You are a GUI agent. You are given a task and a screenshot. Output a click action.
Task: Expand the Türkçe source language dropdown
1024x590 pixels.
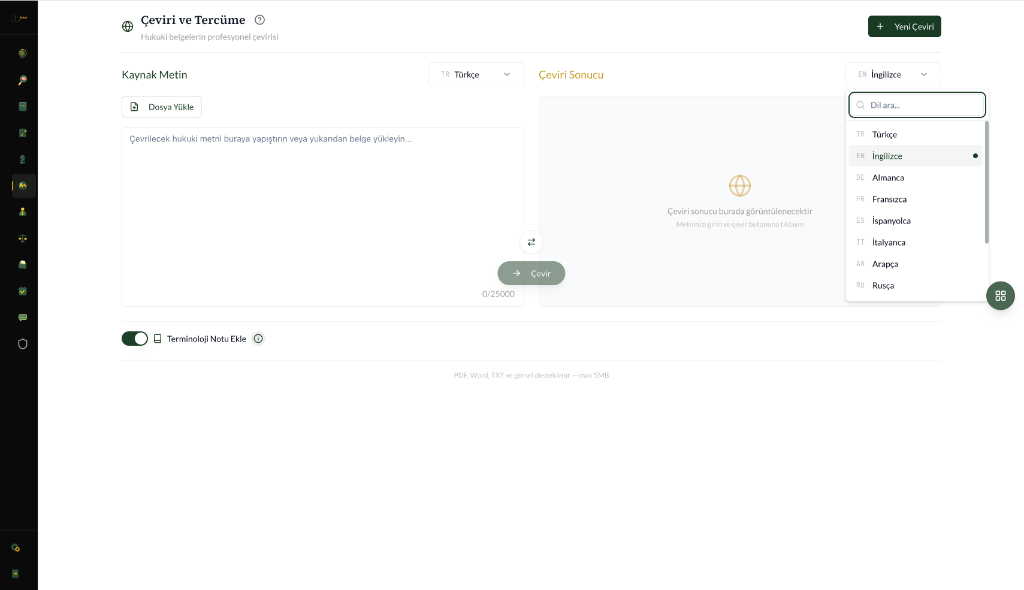[476, 74]
